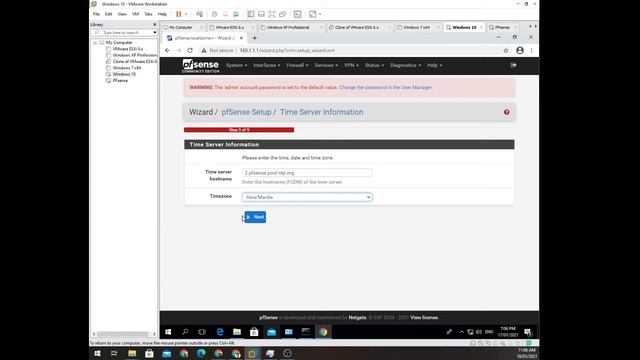Click the Library search box
This screenshot has width=640, height=360.
(x=122, y=32)
